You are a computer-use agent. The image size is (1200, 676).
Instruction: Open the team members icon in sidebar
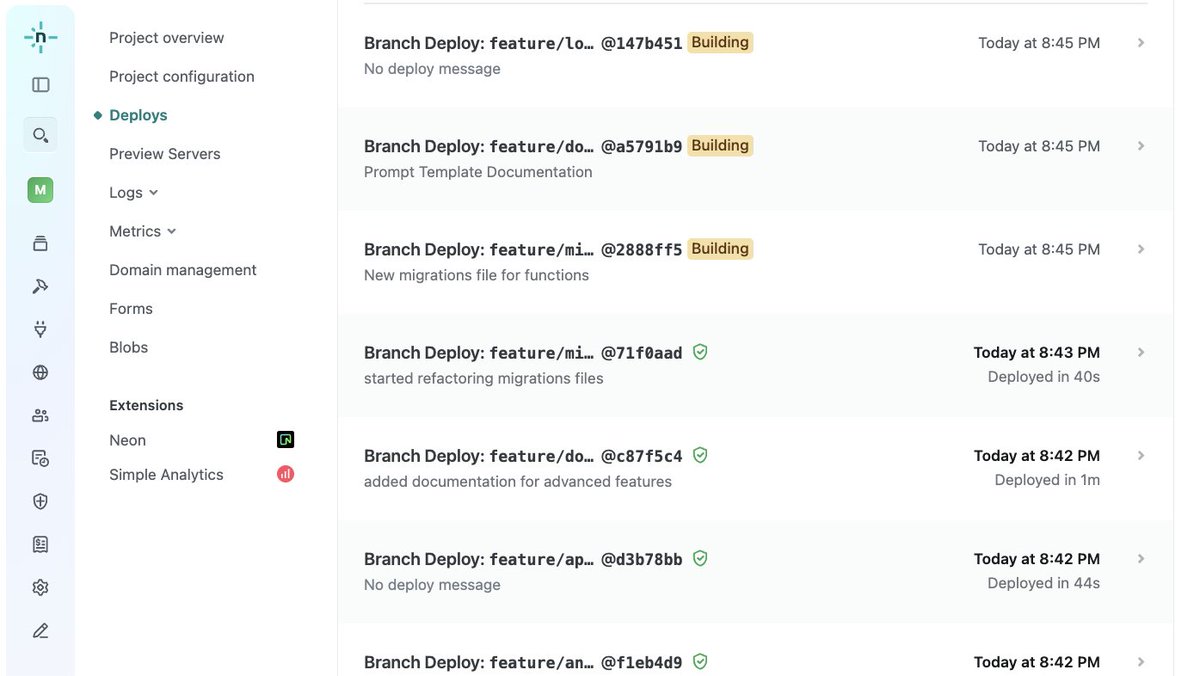click(40, 415)
